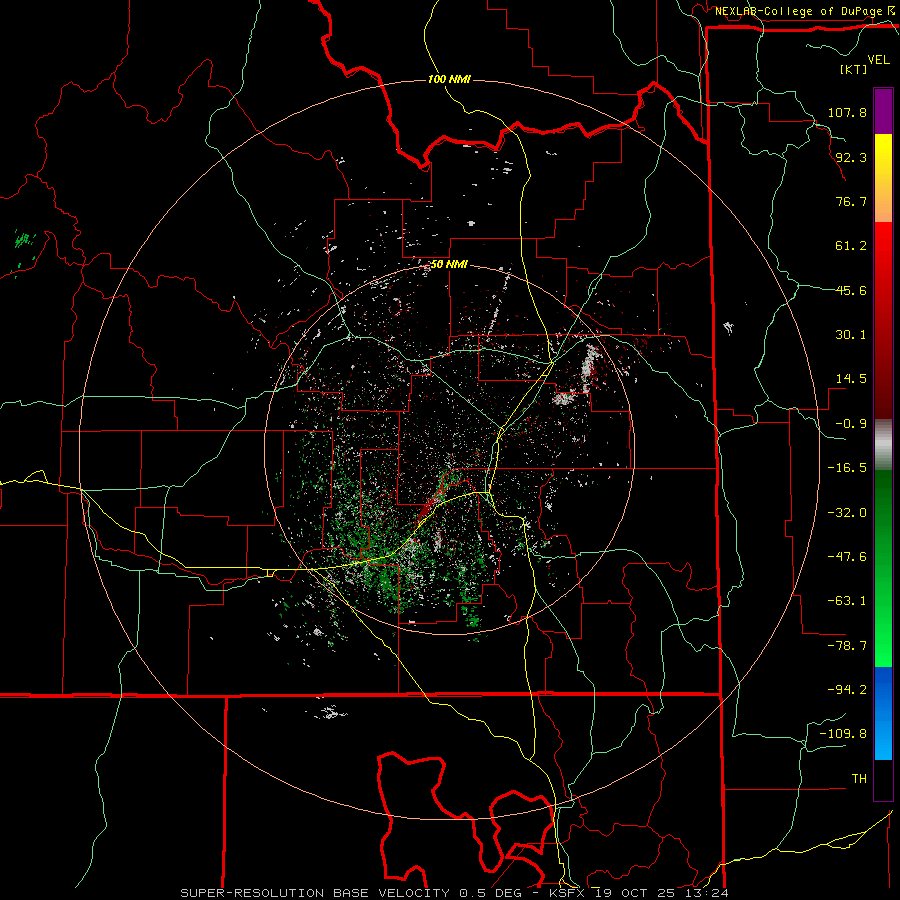Viewport: 900px width, 900px height.
Task: Click the -78.7 velocity scale value
Action: (x=847, y=646)
